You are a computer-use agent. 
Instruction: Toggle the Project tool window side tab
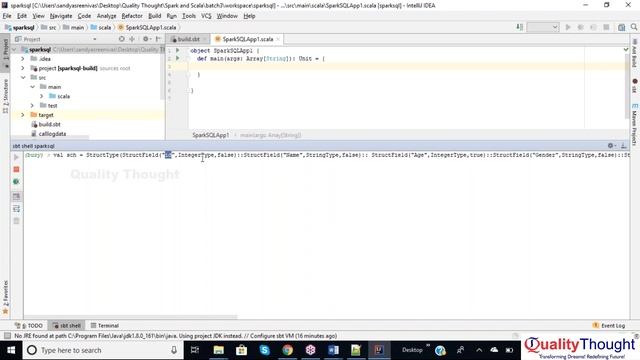[5, 52]
